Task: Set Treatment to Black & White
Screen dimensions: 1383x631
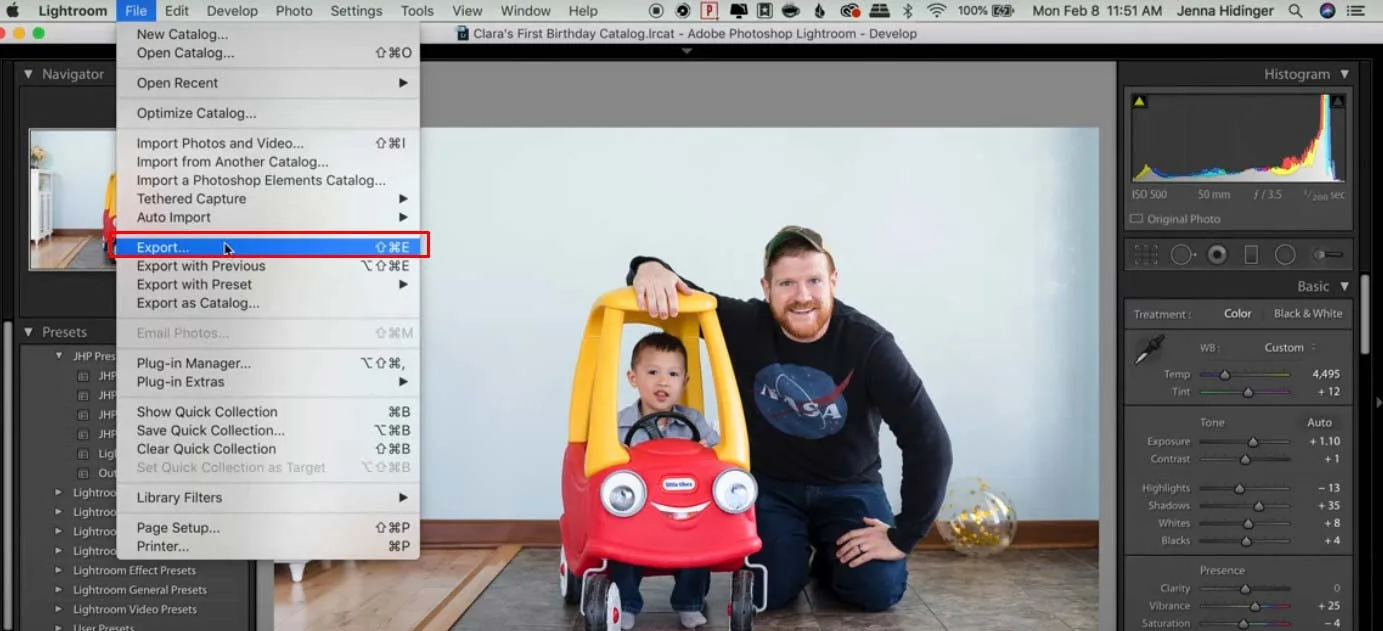Action: point(1308,313)
